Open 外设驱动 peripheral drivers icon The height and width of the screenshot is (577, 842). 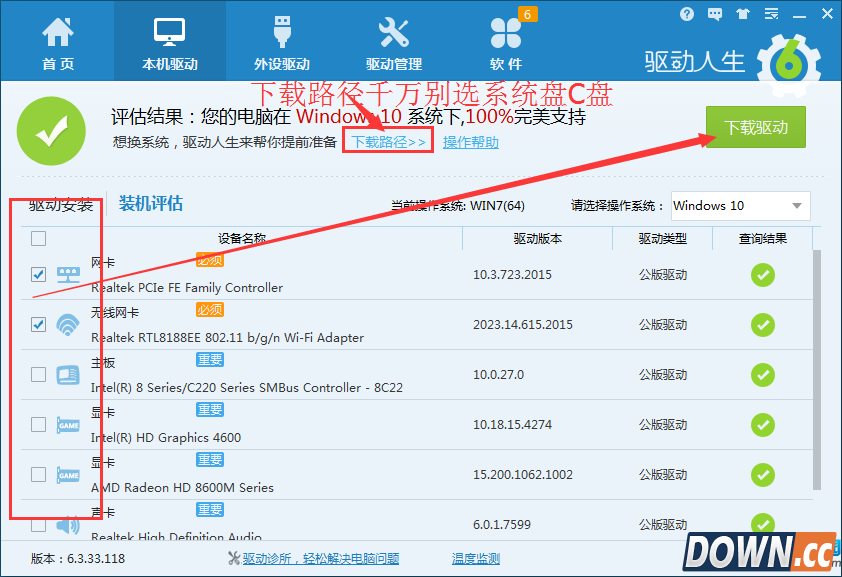pos(281,43)
